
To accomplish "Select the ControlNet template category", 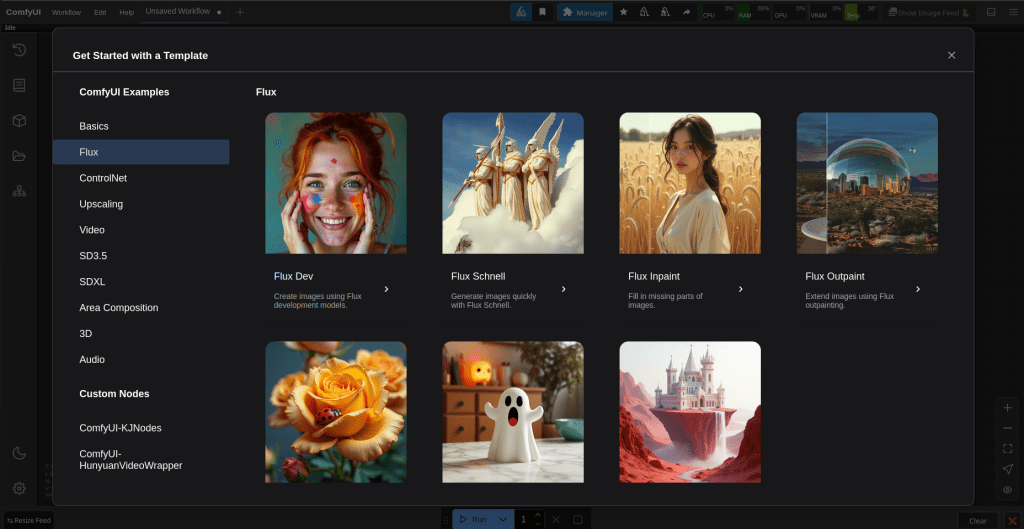I will 103,178.
